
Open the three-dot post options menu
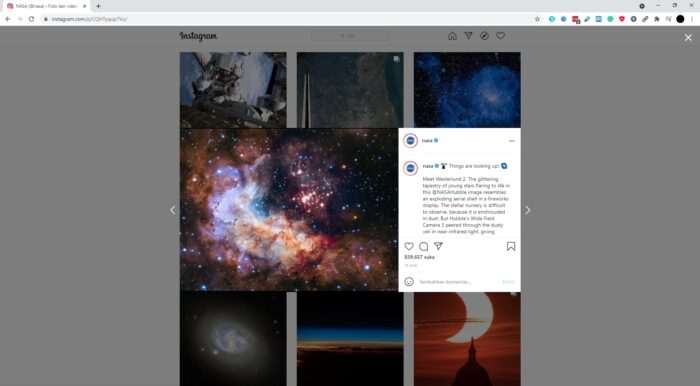[x=512, y=141]
